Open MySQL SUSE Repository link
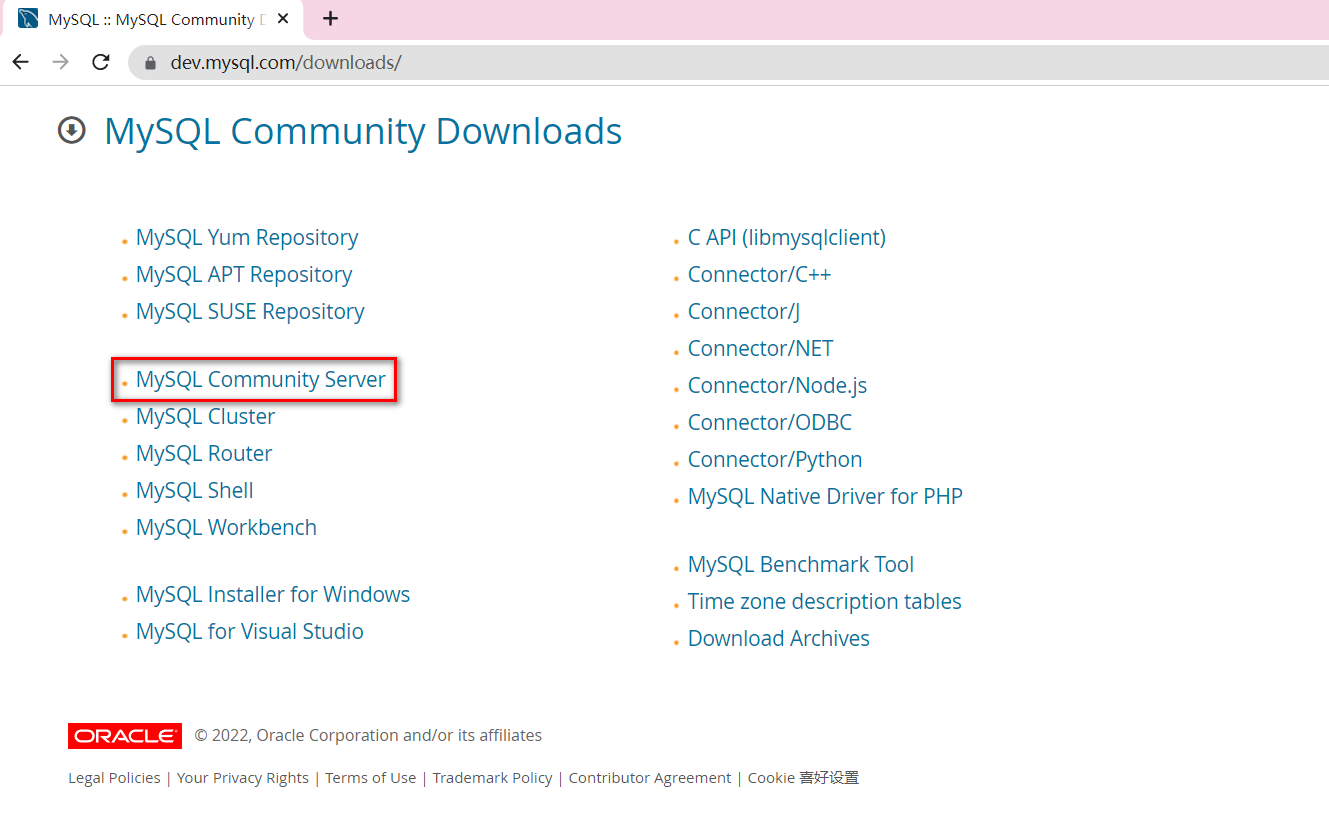This screenshot has width=1329, height=827. [x=250, y=312]
